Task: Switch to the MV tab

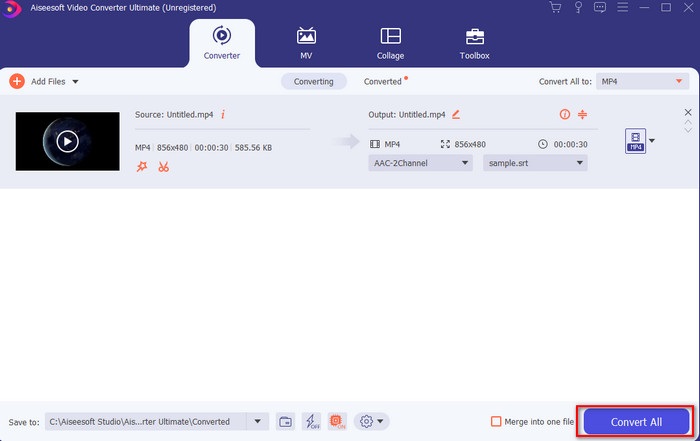Action: click(306, 43)
